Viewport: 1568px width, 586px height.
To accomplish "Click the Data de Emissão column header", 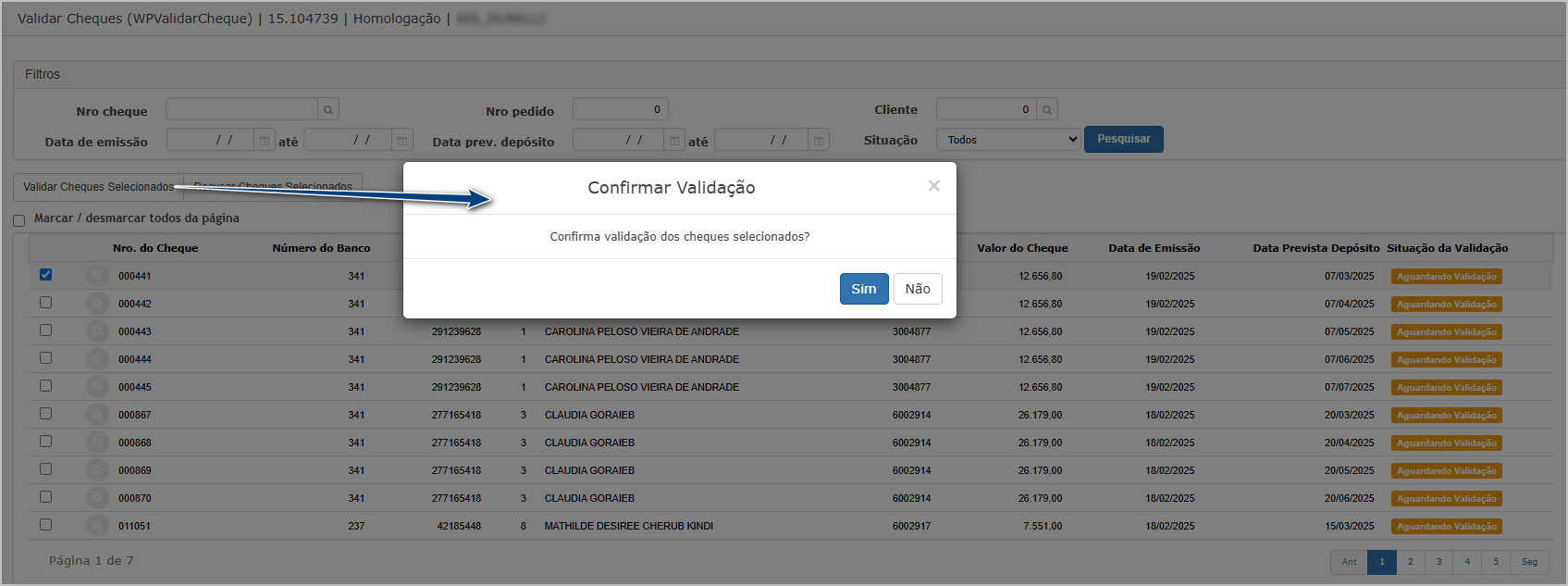I will tap(1154, 248).
